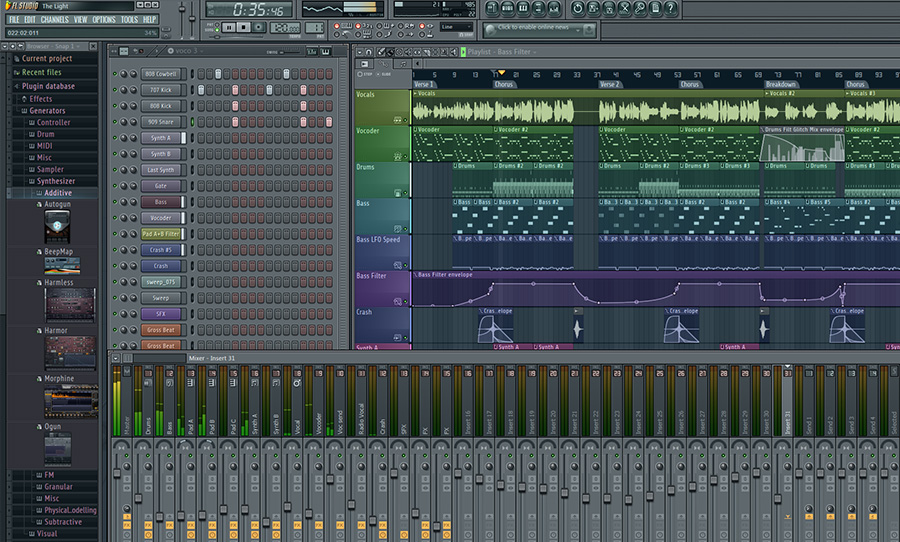Toggle the STEP edit mode radio in Playlist
Screen dimensions: 900x542
tap(360, 74)
